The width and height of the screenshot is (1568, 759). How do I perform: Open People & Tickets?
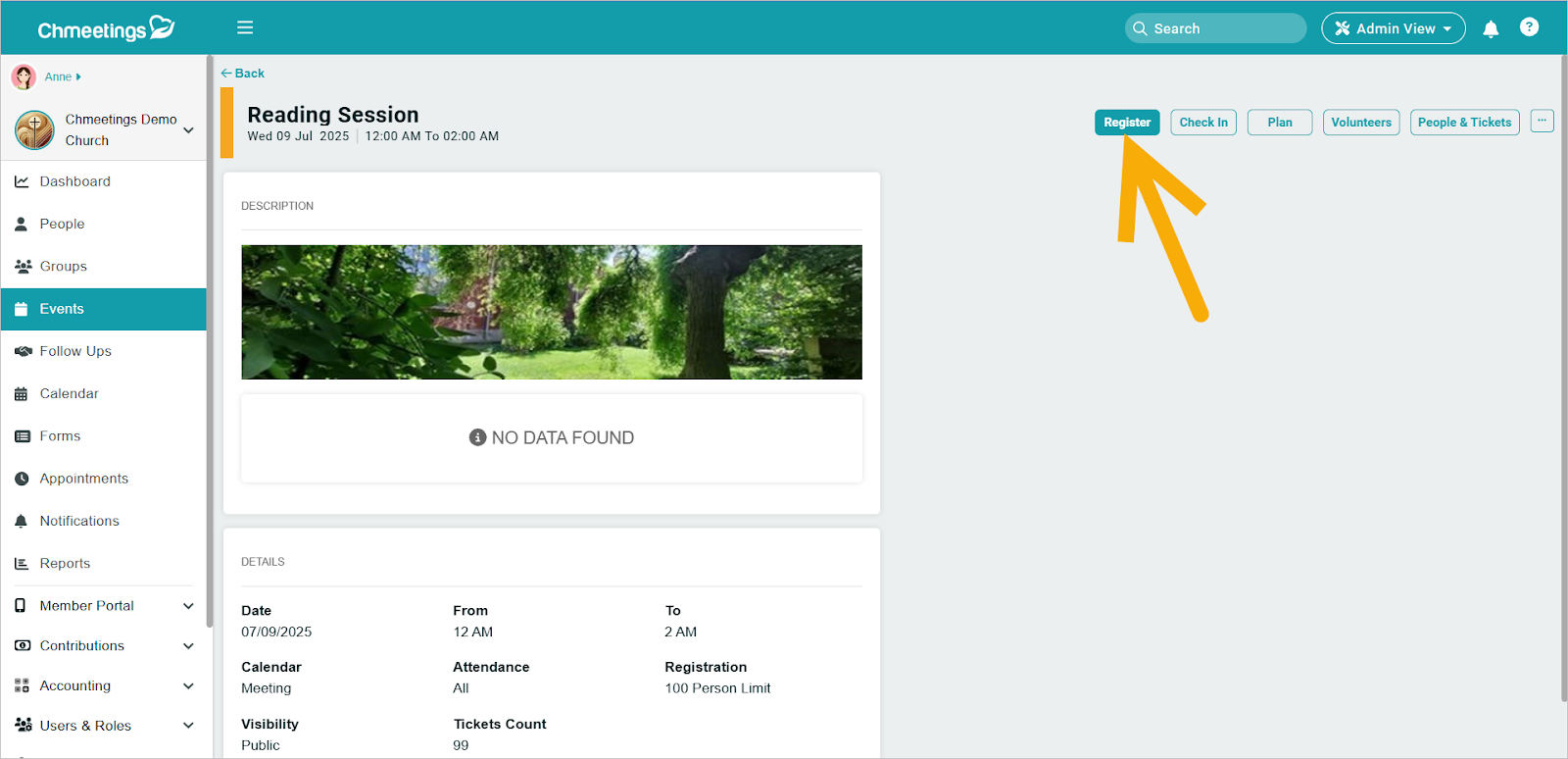[1464, 123]
